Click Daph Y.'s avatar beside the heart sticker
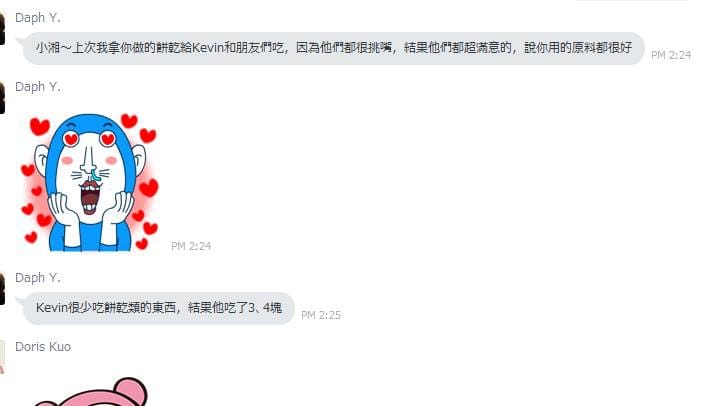 pos(2,98)
